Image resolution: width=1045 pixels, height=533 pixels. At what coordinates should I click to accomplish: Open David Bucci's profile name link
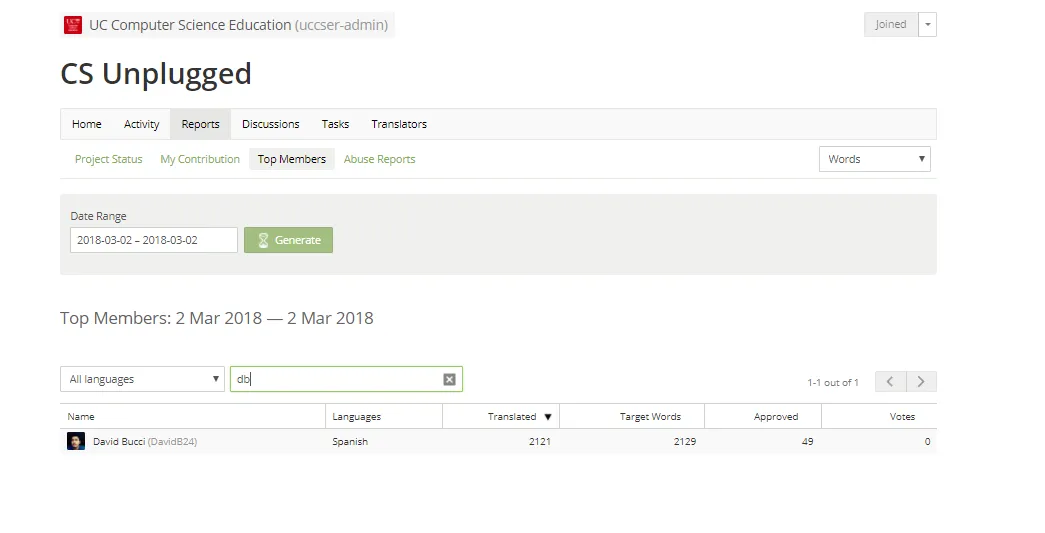(145, 441)
